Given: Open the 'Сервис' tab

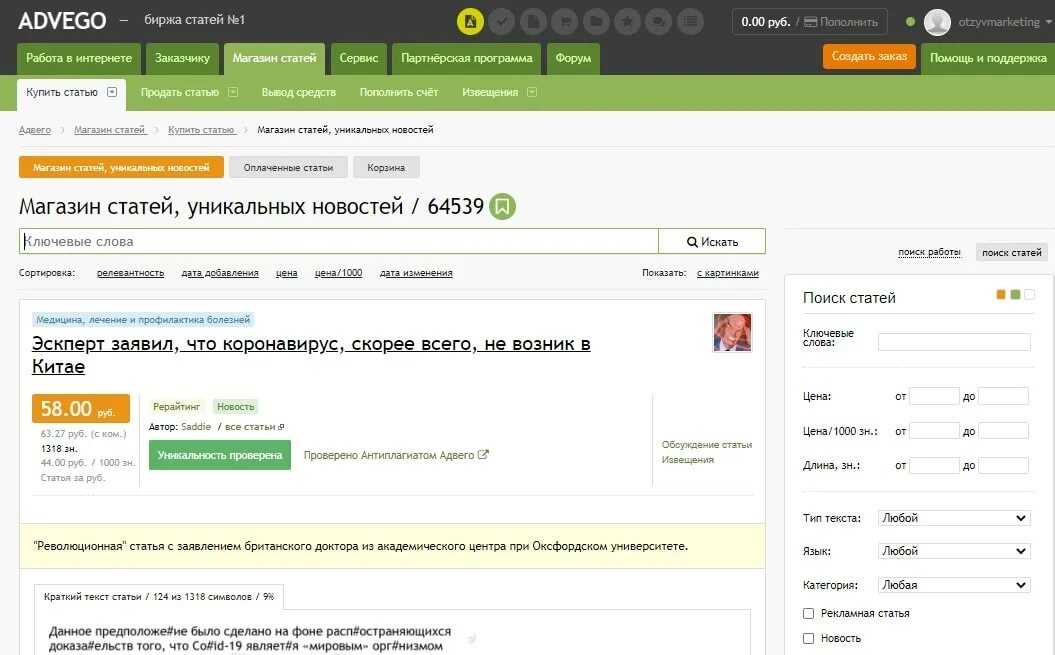Looking at the screenshot, I should point(359,59).
